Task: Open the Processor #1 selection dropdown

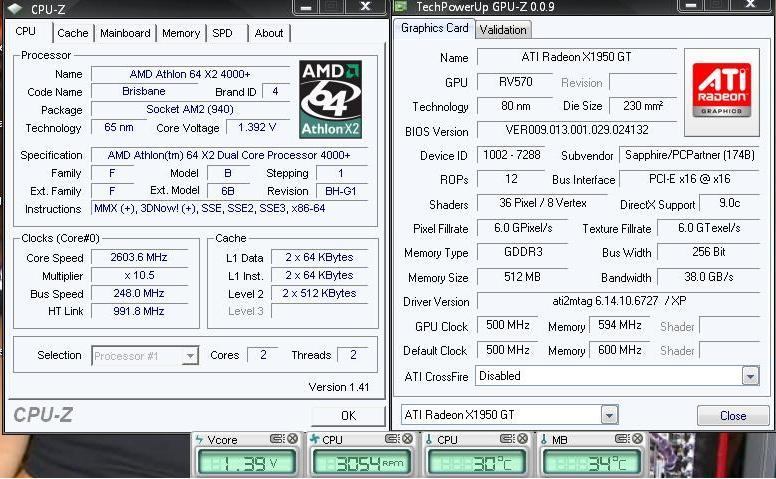Action: [x=190, y=356]
